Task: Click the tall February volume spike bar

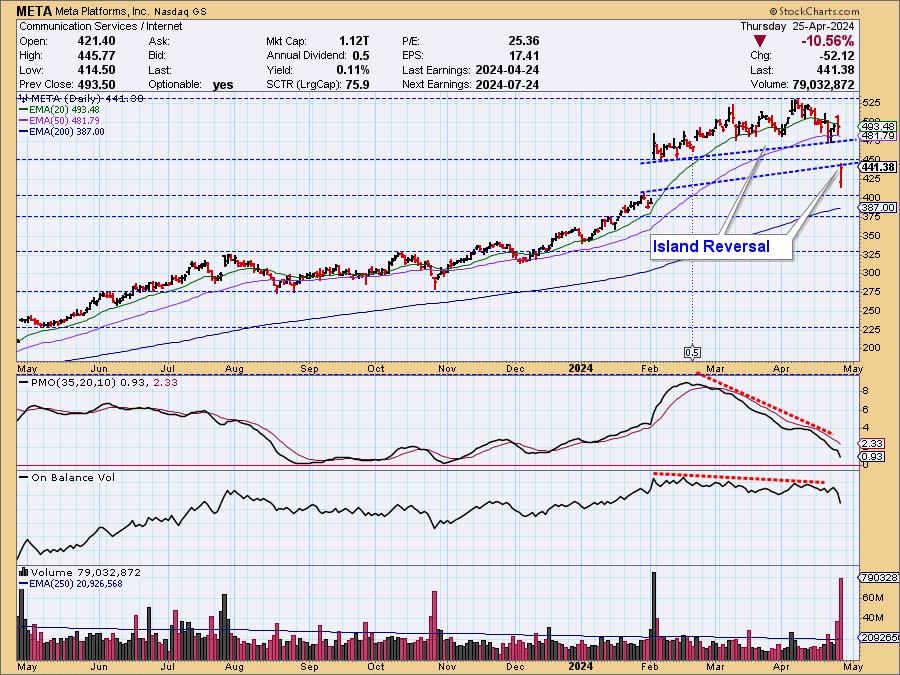Action: pyautogui.click(x=654, y=616)
